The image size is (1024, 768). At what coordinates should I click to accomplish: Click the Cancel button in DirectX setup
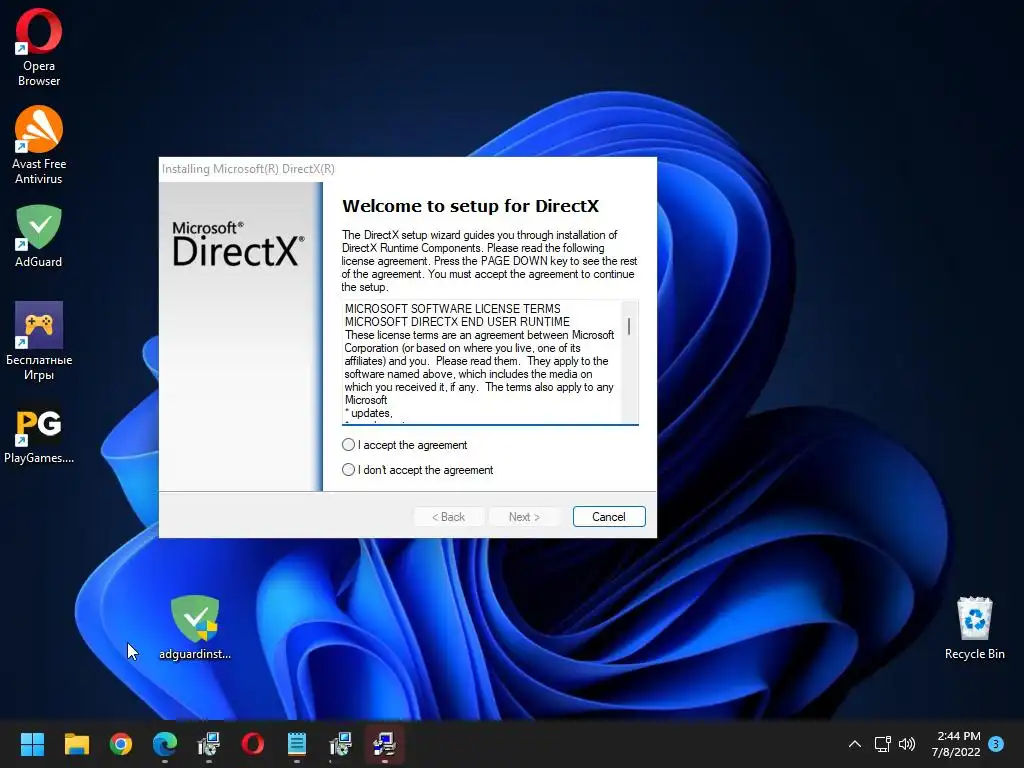[x=609, y=517]
